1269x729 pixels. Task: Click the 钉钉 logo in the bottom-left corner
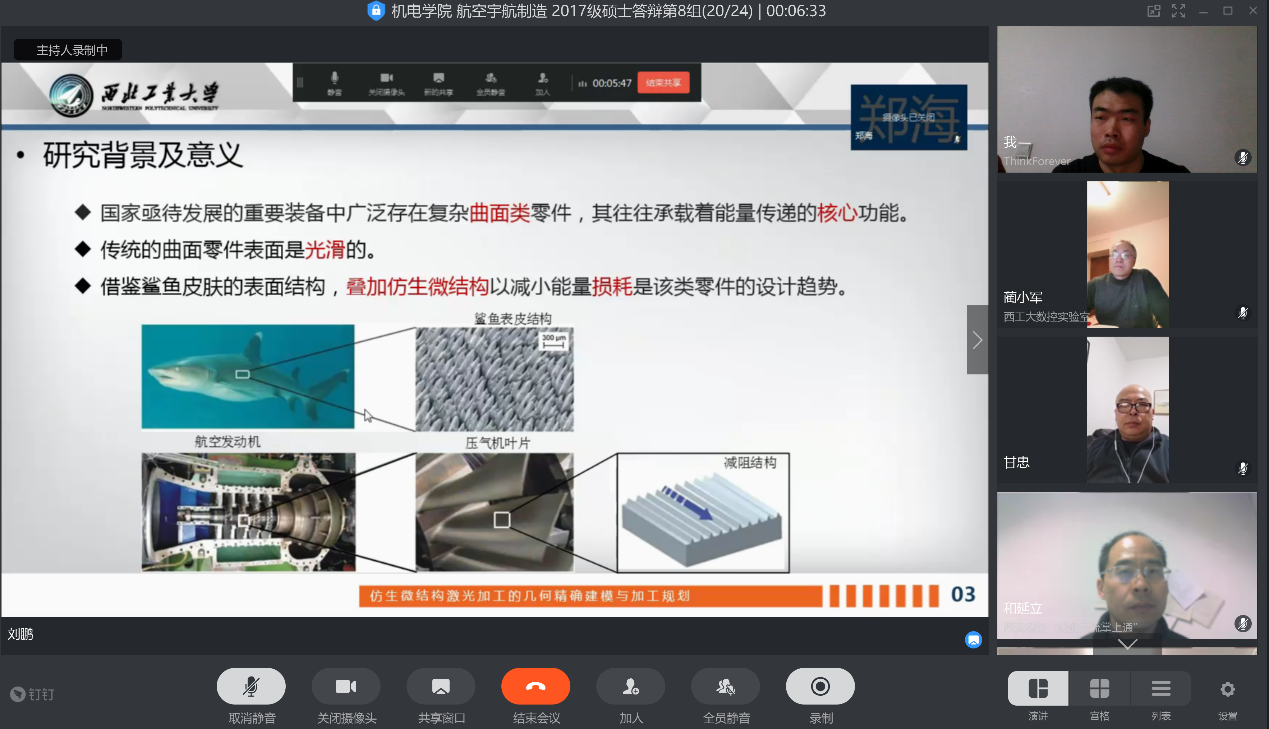pos(32,694)
